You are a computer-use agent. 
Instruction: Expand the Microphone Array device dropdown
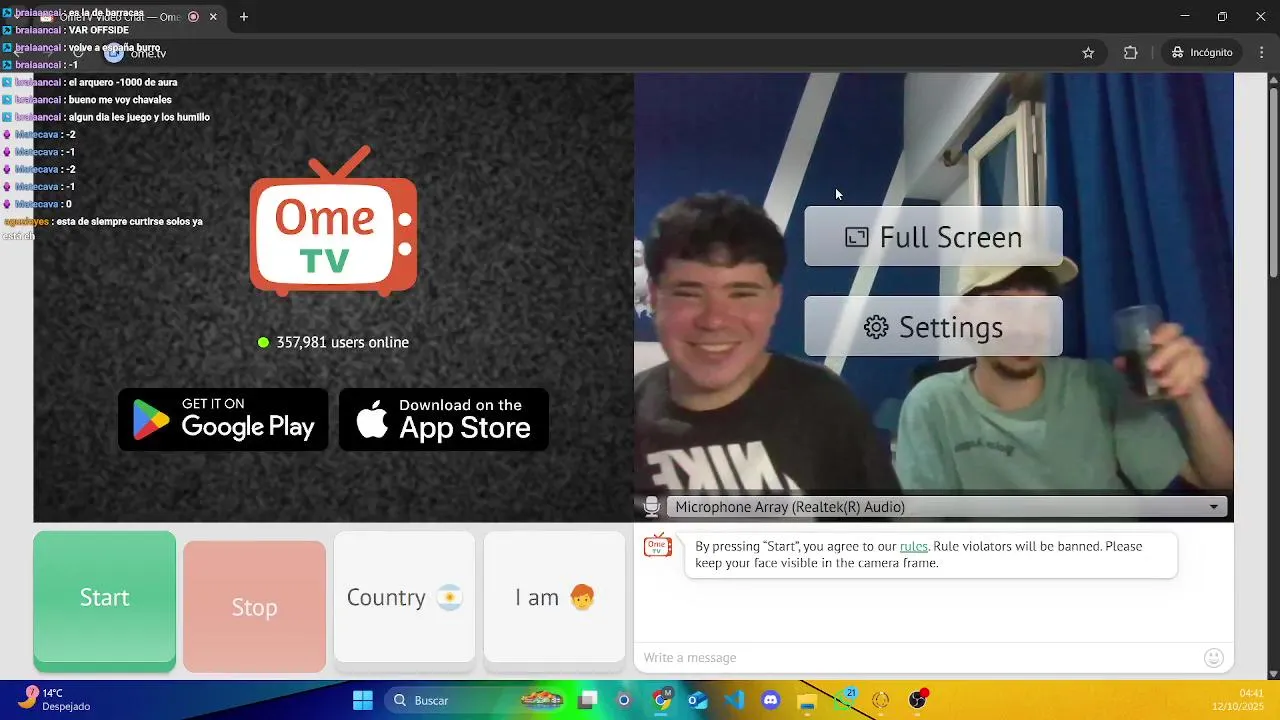pos(946,507)
